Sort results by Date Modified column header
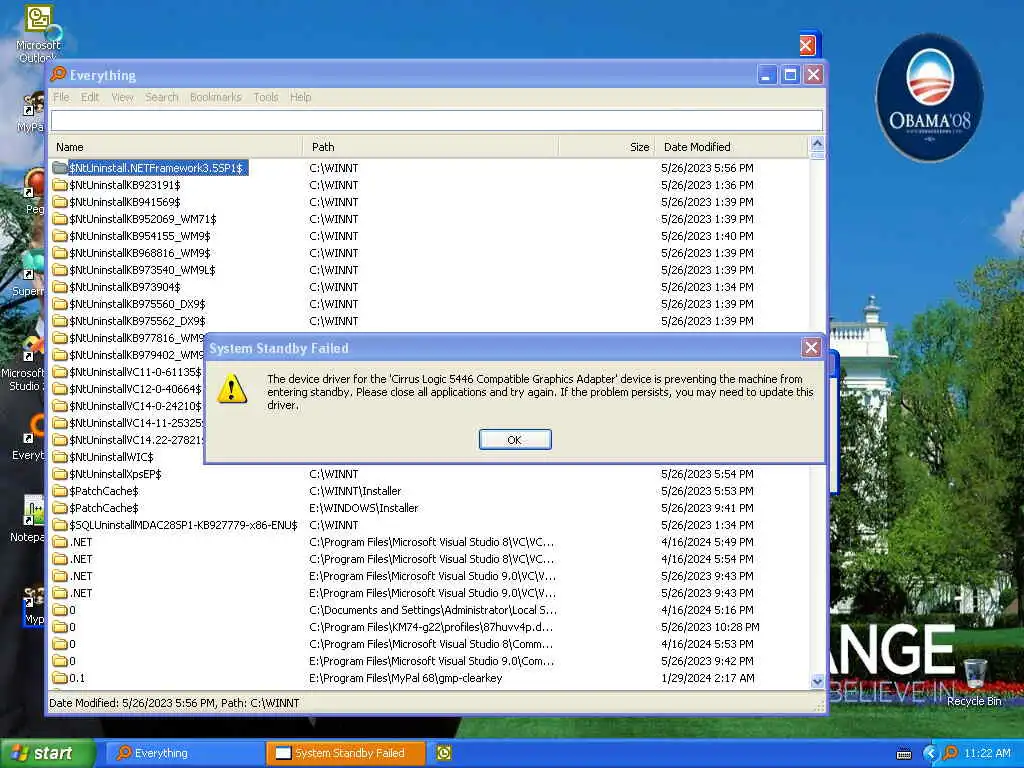This screenshot has width=1024, height=768. (731, 147)
